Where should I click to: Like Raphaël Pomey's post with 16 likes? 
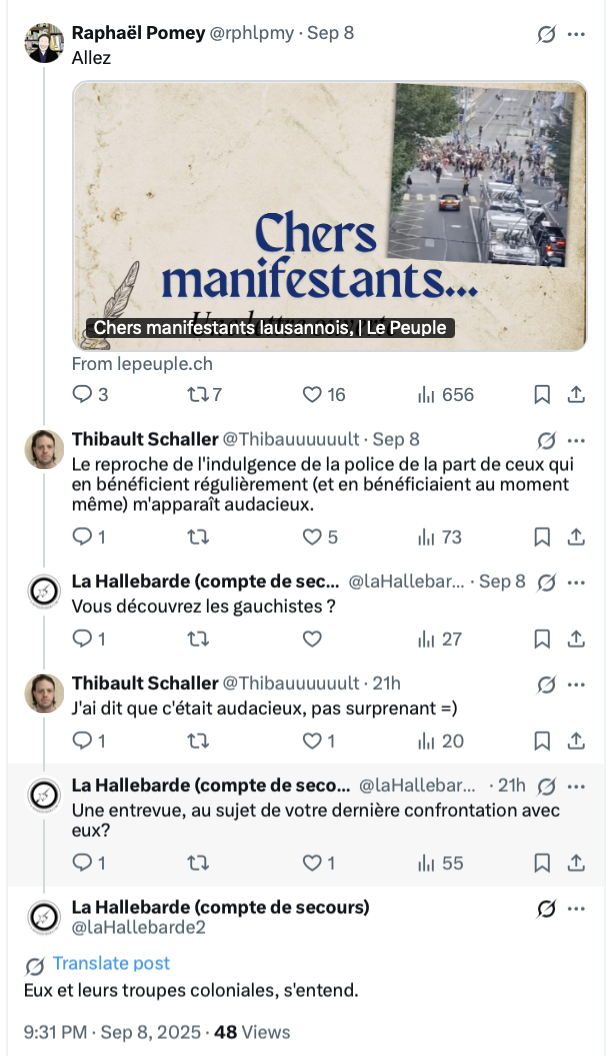(312, 395)
